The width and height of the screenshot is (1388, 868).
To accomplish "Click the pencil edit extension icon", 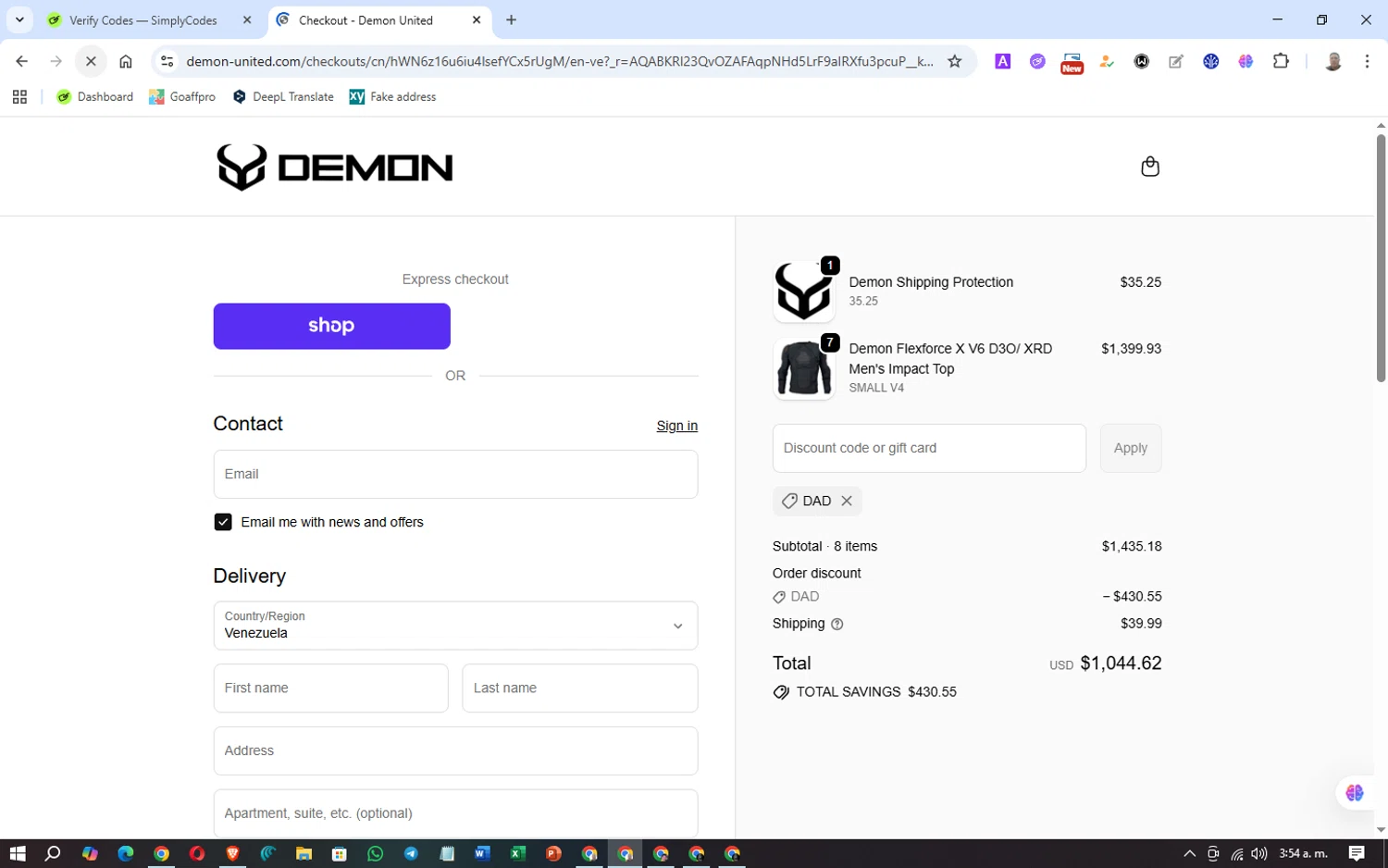I will pos(1176,61).
